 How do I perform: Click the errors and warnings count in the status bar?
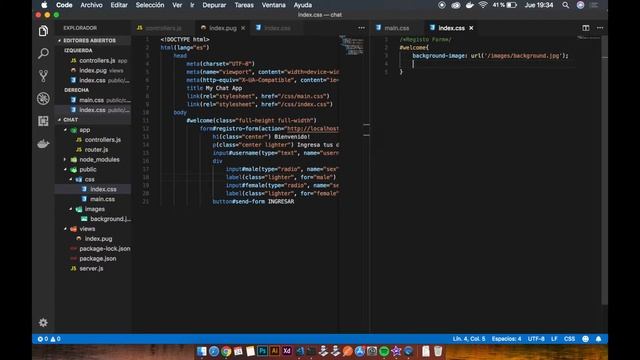coord(49,339)
